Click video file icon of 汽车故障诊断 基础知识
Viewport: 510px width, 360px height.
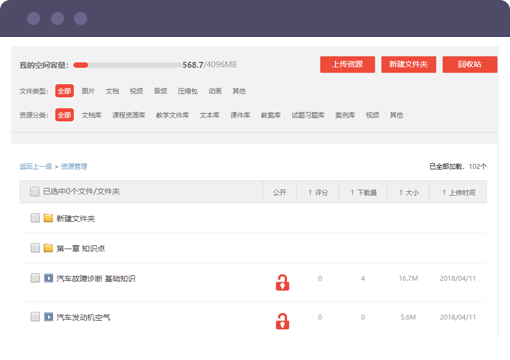(x=48, y=278)
